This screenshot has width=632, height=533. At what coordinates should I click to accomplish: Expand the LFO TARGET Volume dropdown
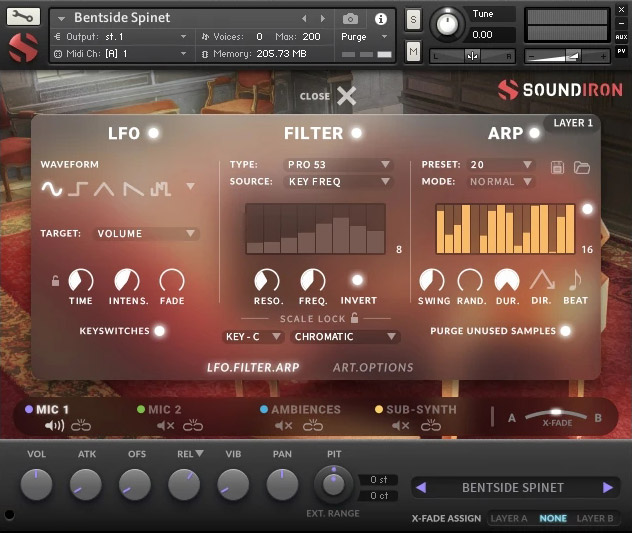coord(146,234)
